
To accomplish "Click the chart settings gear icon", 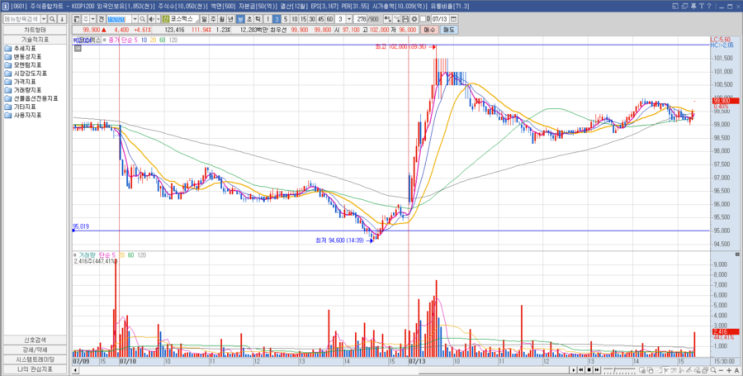I will point(414,19).
